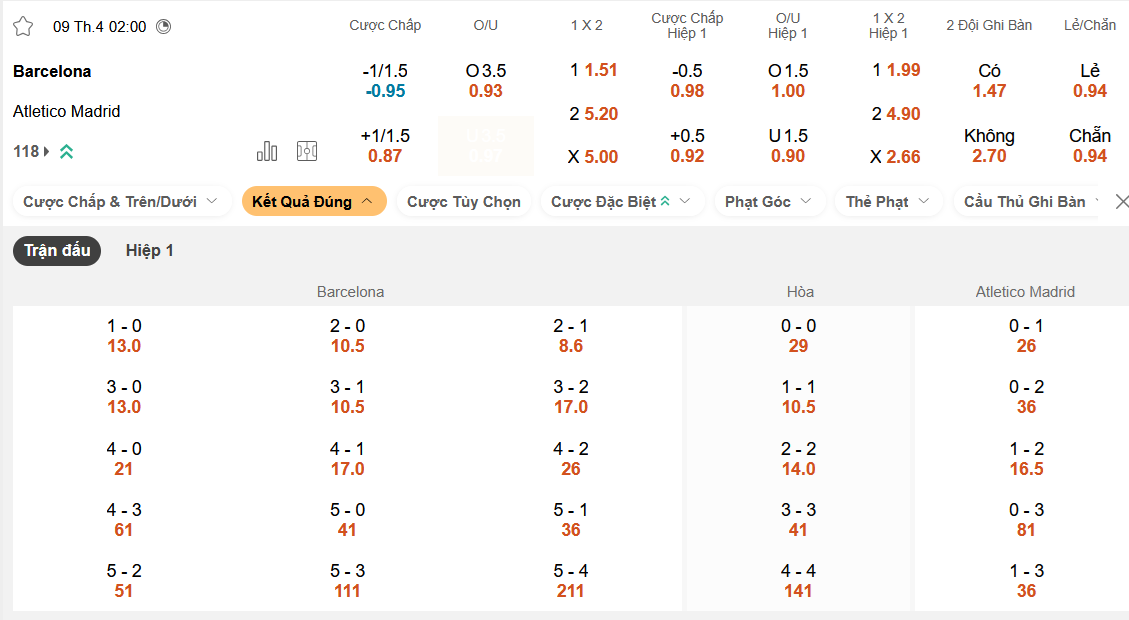Click the green double-chevron collapse icon
The height and width of the screenshot is (620, 1129).
coord(66,152)
